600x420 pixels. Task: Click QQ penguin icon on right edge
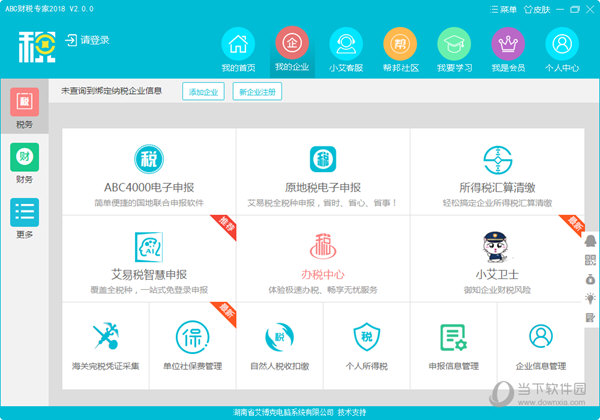click(590, 241)
